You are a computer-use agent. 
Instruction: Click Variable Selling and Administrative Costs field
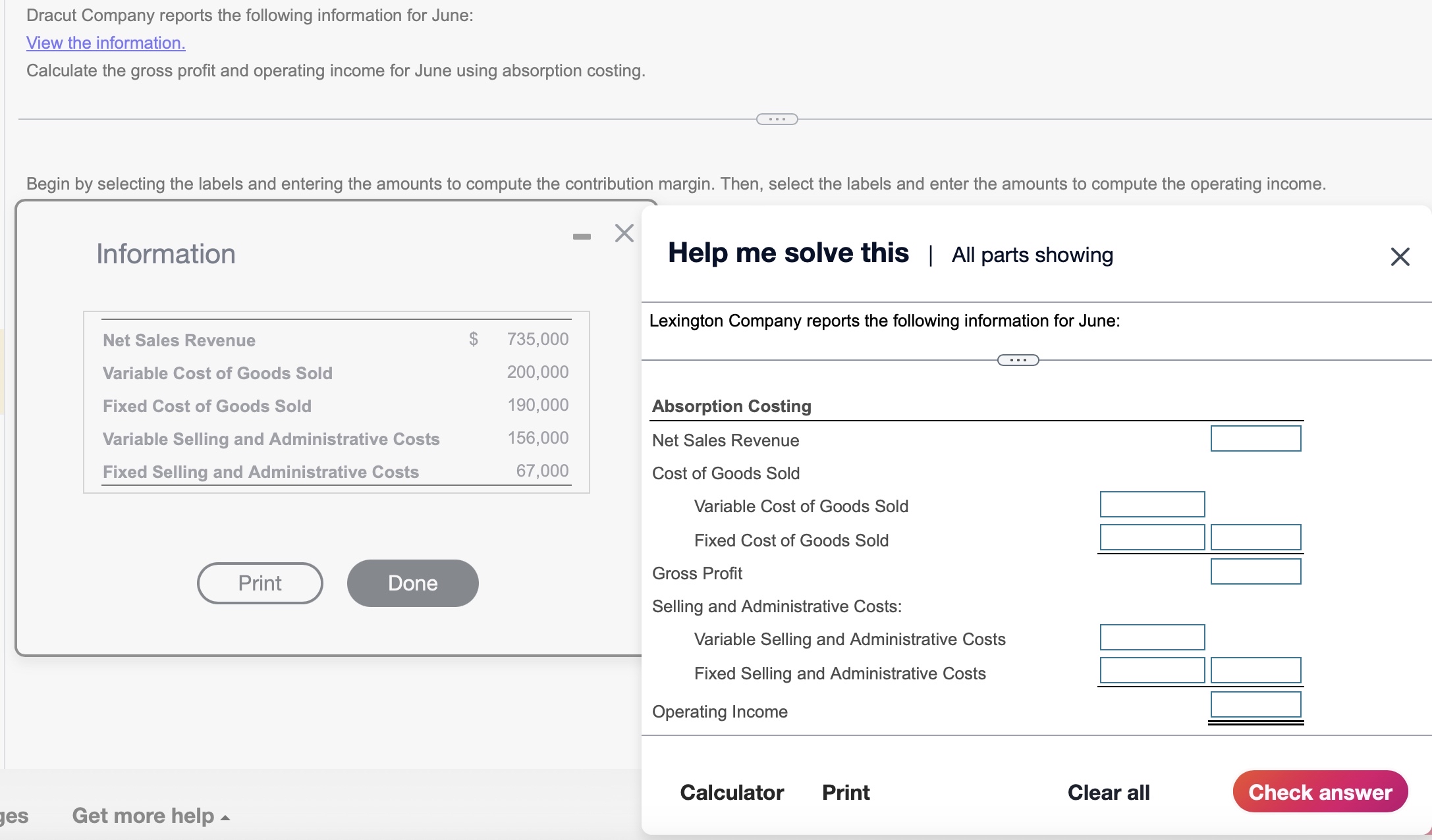point(1152,637)
